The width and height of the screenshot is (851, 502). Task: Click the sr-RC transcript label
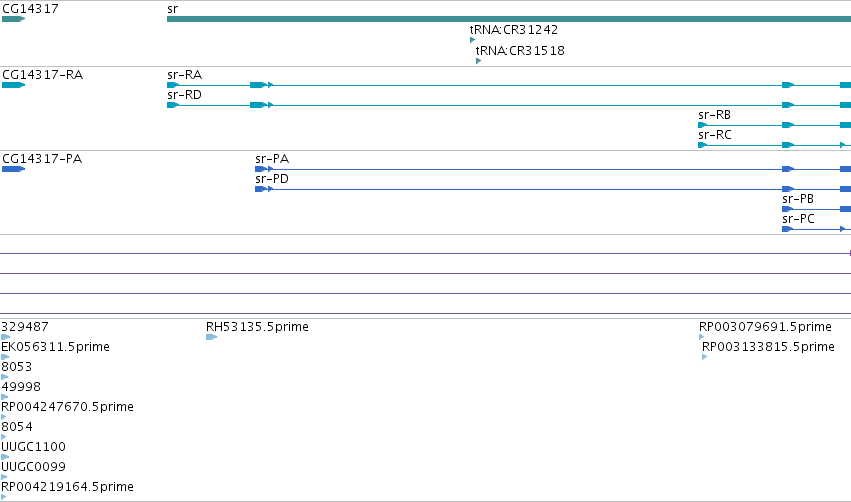(715, 135)
